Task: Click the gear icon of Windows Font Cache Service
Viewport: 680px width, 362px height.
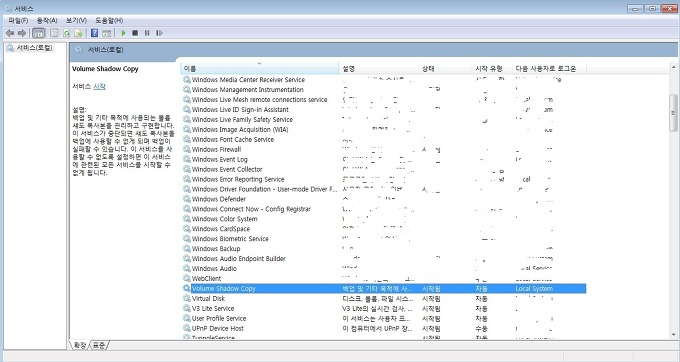Action: click(186, 139)
